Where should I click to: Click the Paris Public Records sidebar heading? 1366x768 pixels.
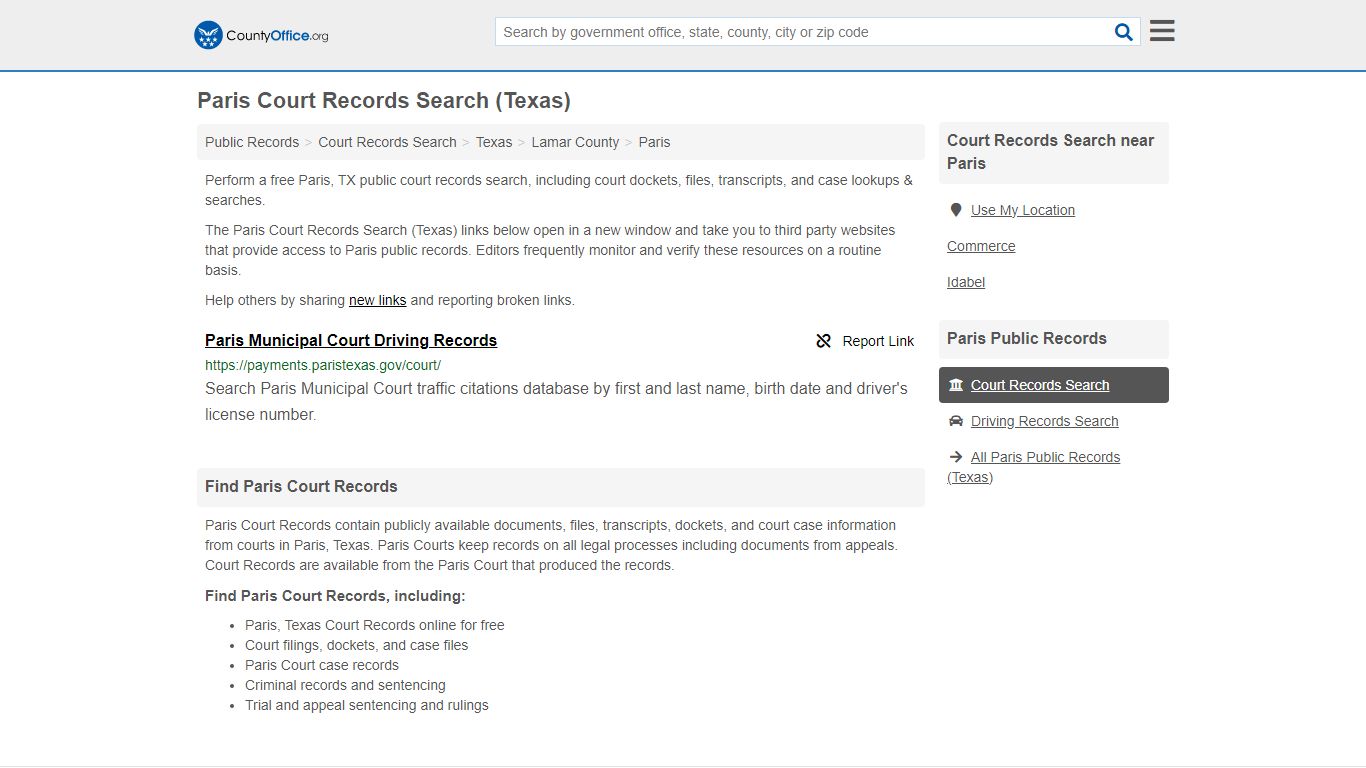[1027, 338]
